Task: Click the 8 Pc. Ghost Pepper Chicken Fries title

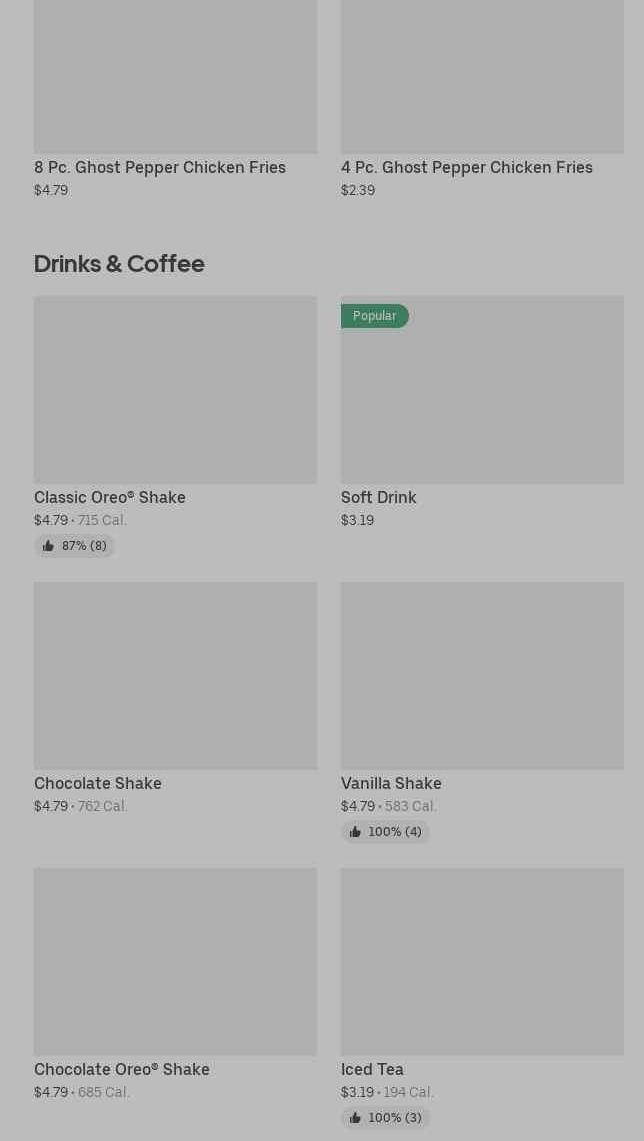Action: 160,167
